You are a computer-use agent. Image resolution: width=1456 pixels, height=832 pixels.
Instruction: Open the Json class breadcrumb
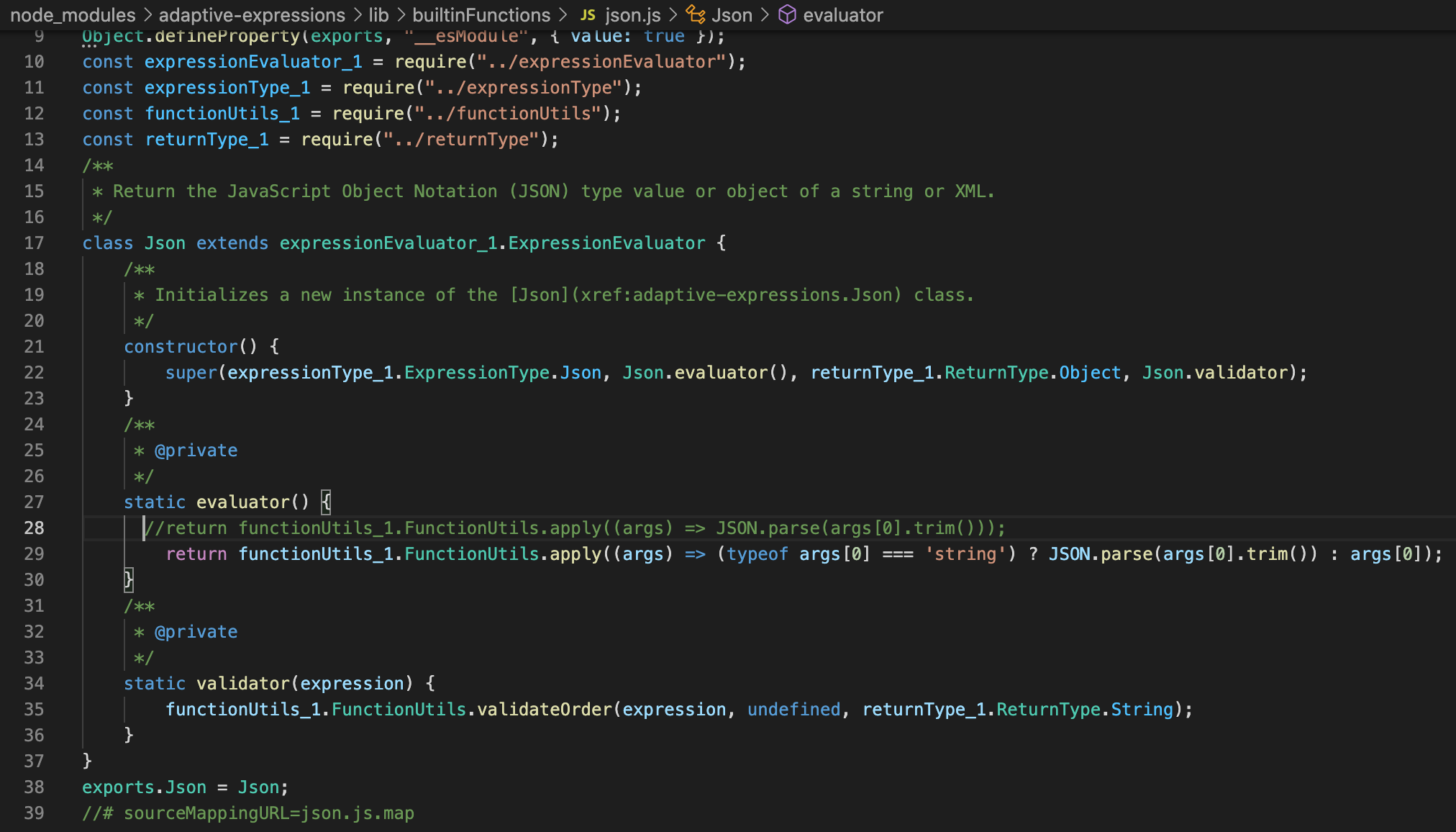pyautogui.click(x=732, y=15)
